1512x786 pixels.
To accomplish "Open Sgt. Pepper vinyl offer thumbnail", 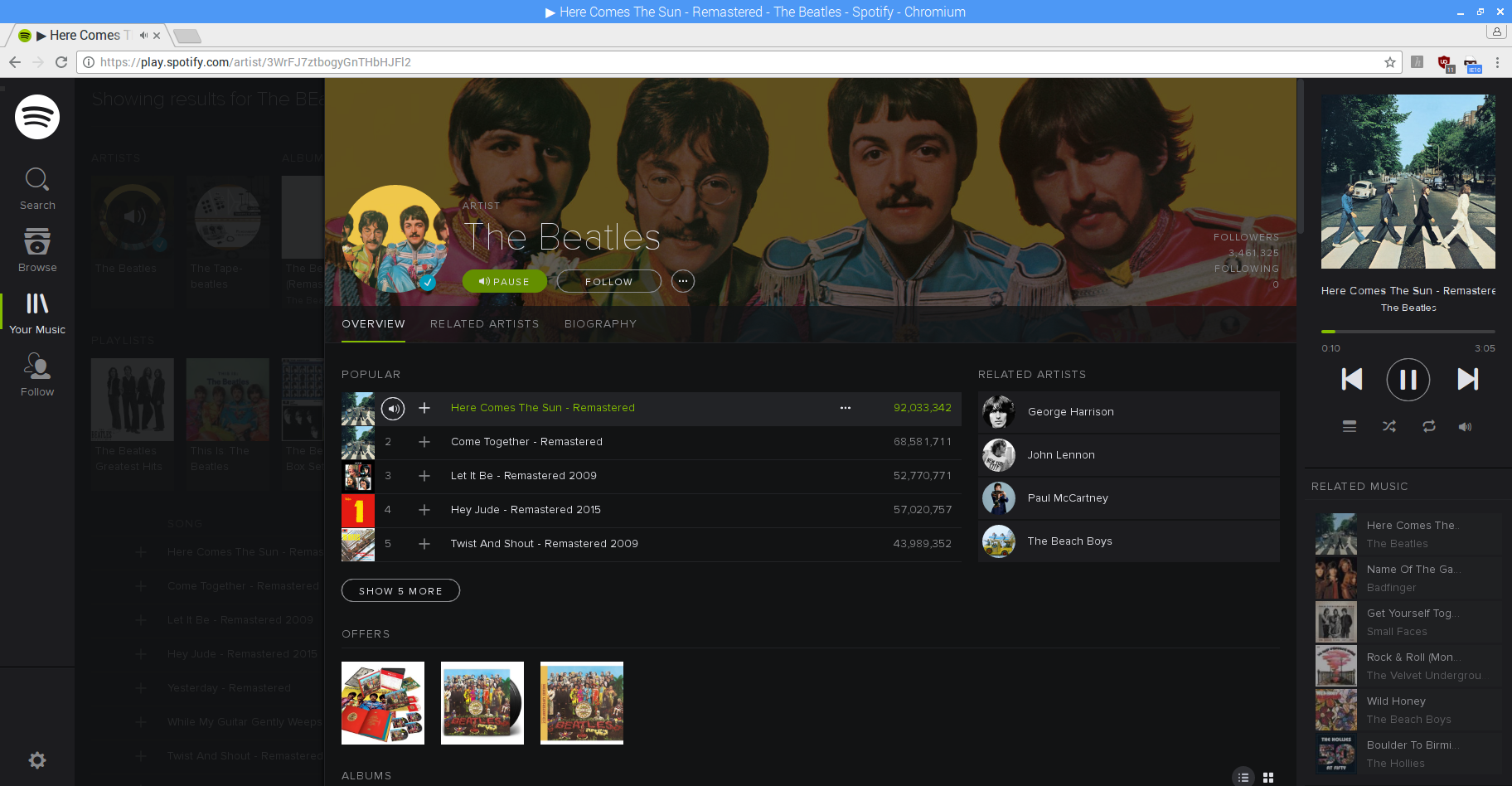I will click(482, 703).
